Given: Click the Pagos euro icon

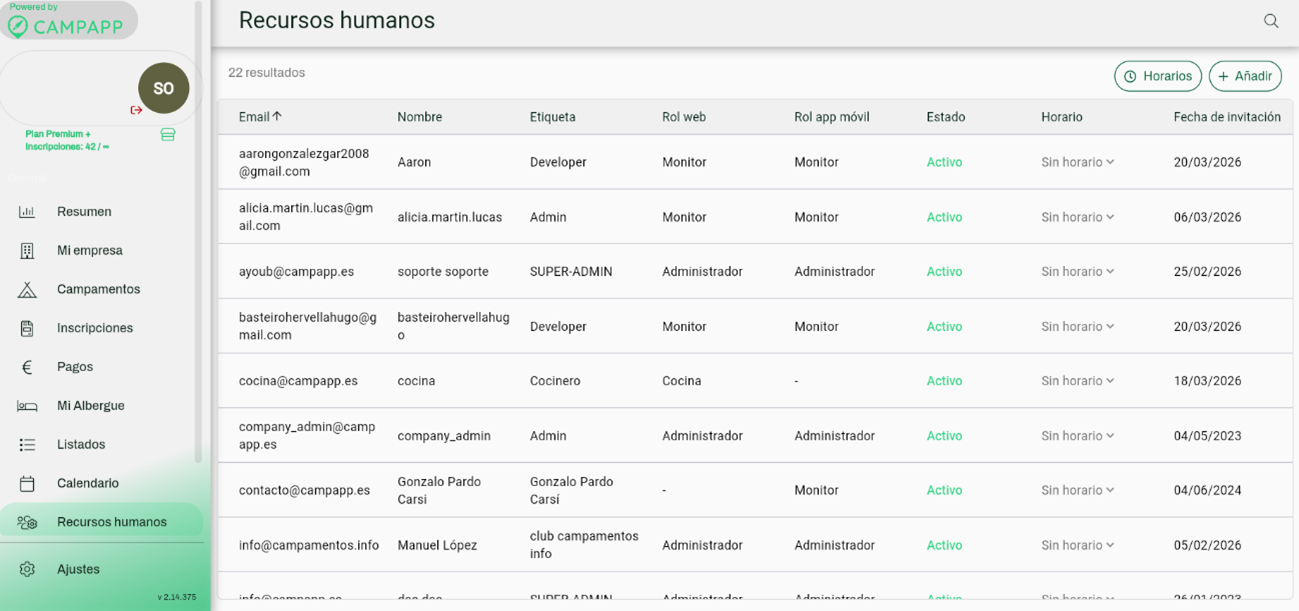Looking at the screenshot, I should (27, 367).
